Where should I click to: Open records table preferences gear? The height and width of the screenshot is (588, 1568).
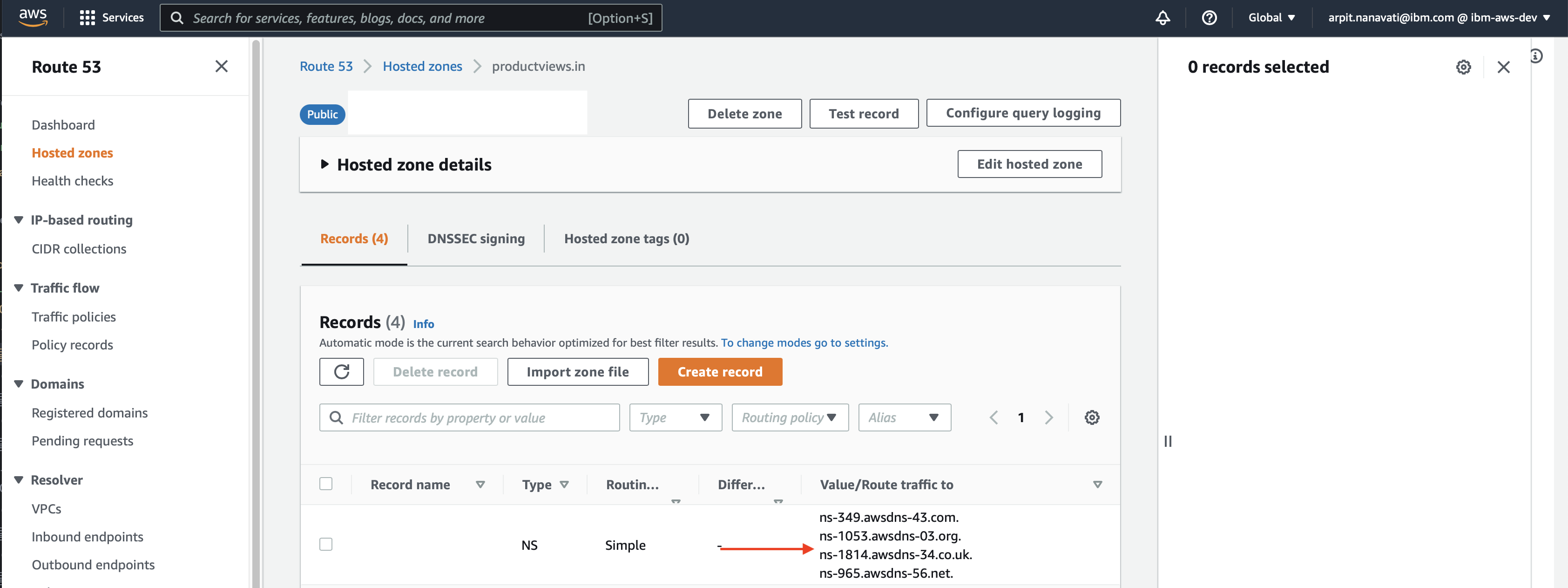pos(1092,417)
